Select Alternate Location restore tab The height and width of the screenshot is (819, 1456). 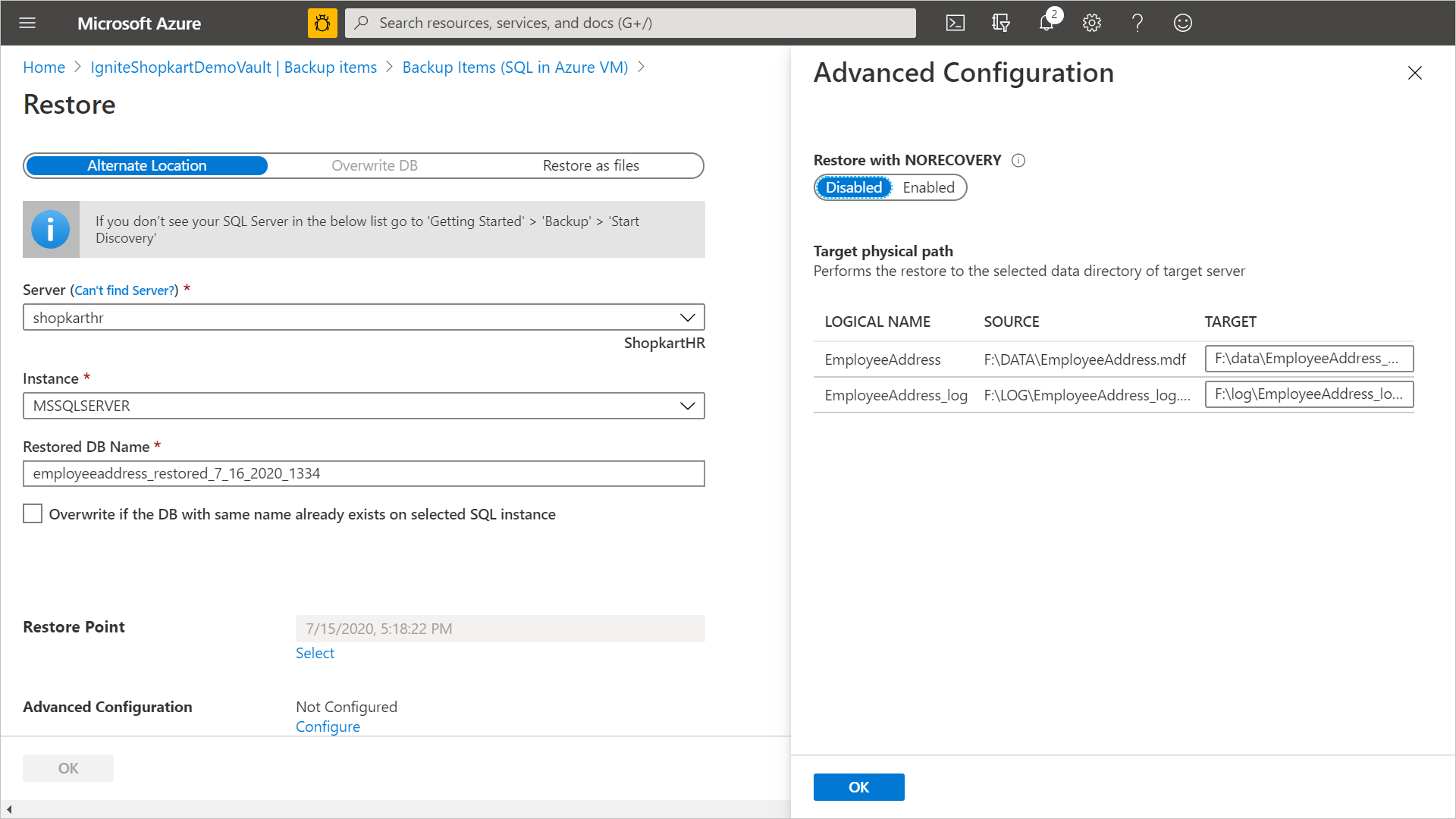tap(147, 164)
